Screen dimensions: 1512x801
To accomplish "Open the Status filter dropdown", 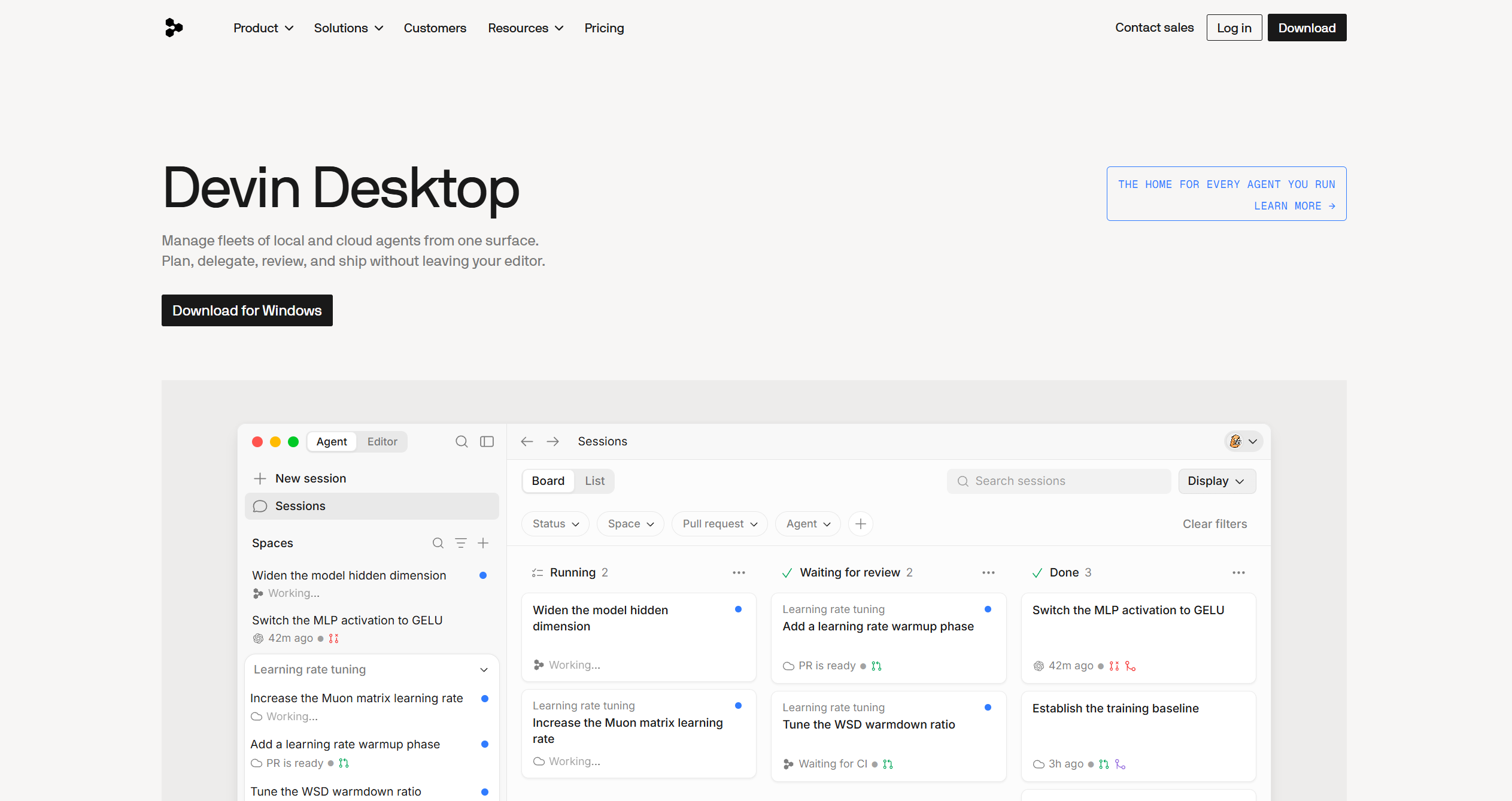I will 555,524.
